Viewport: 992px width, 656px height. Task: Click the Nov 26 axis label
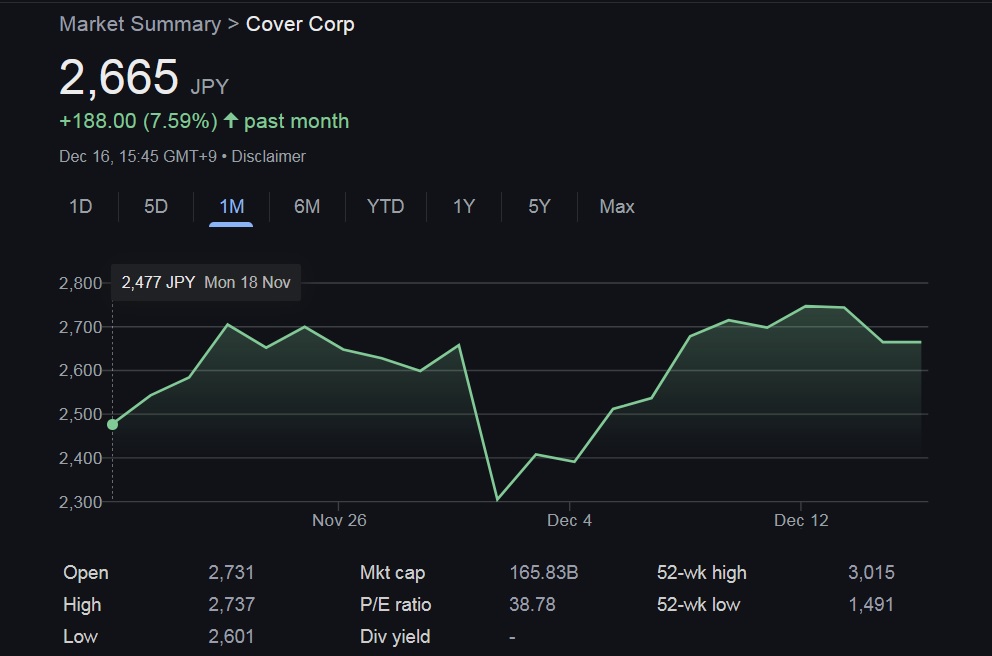coord(339,520)
